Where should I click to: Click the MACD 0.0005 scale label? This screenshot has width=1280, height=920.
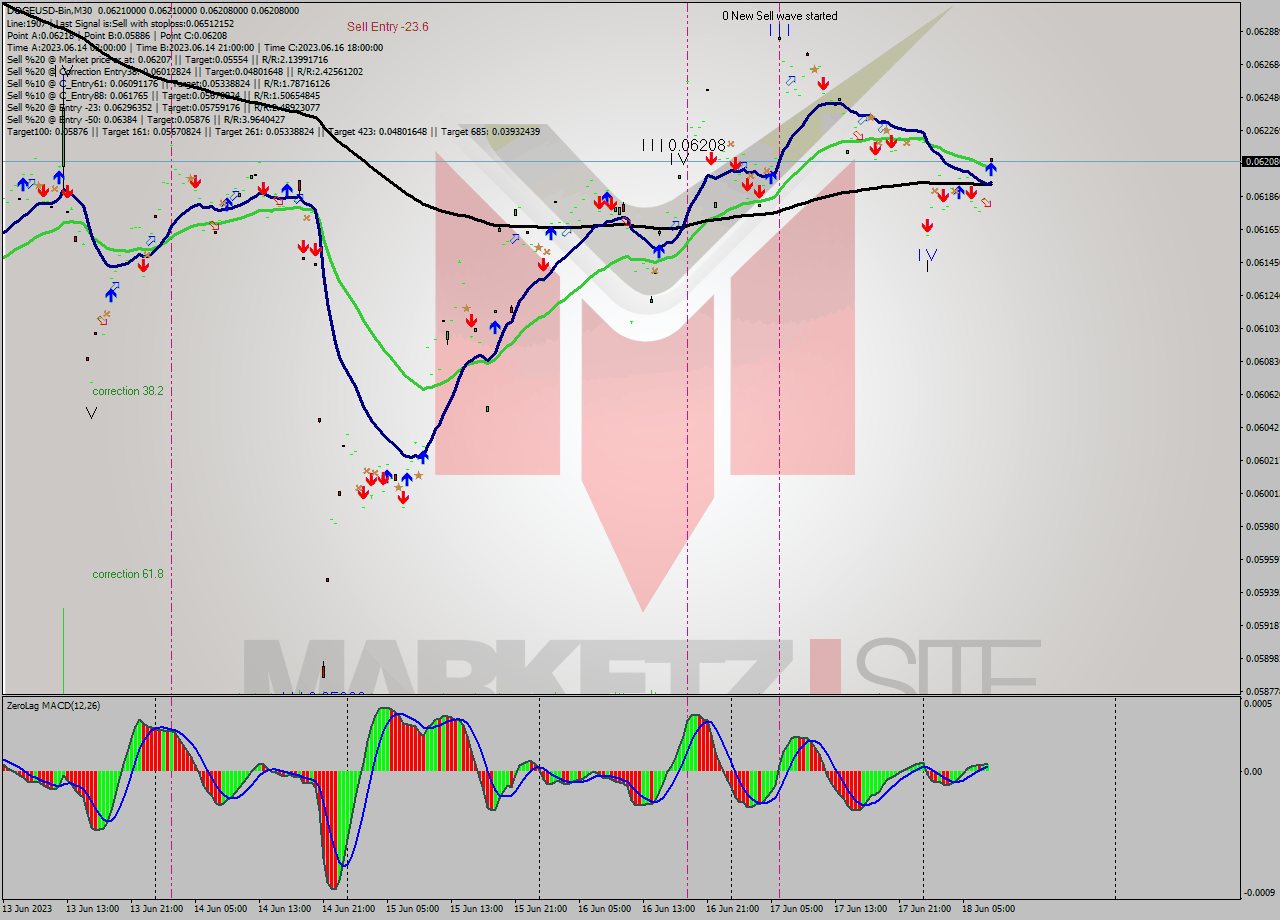(x=1258, y=704)
